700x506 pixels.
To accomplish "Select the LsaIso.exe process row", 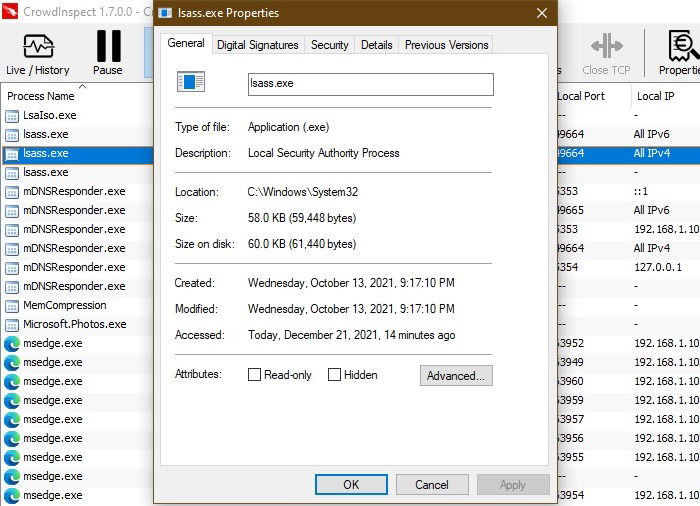I will click(78, 115).
